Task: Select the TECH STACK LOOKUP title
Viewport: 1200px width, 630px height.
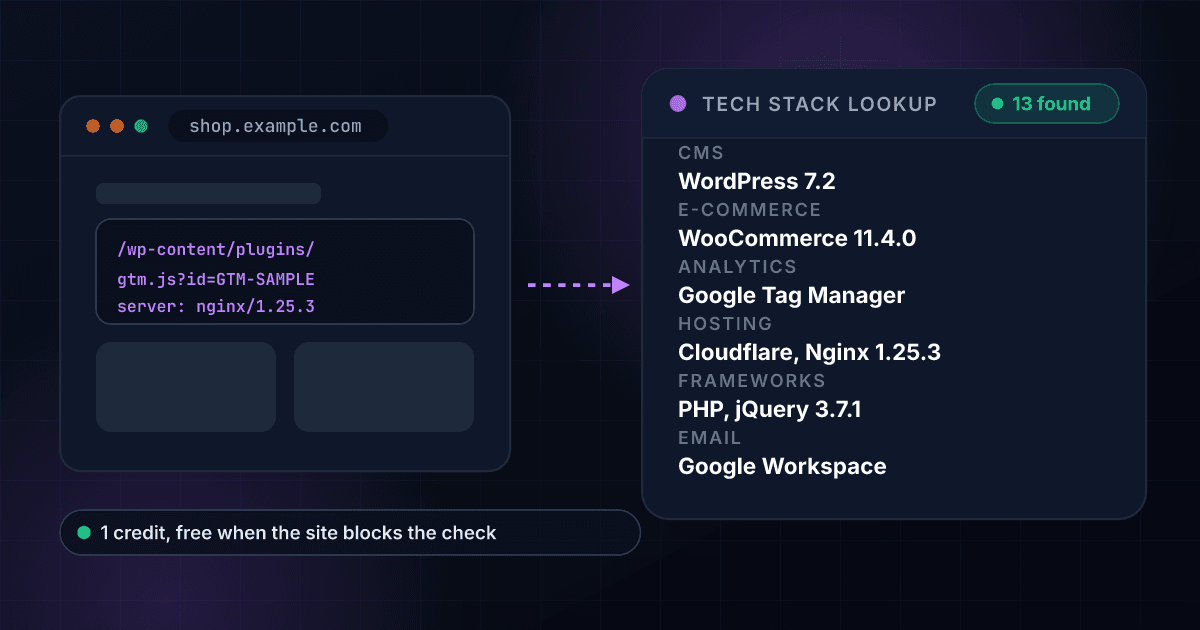Action: point(820,104)
